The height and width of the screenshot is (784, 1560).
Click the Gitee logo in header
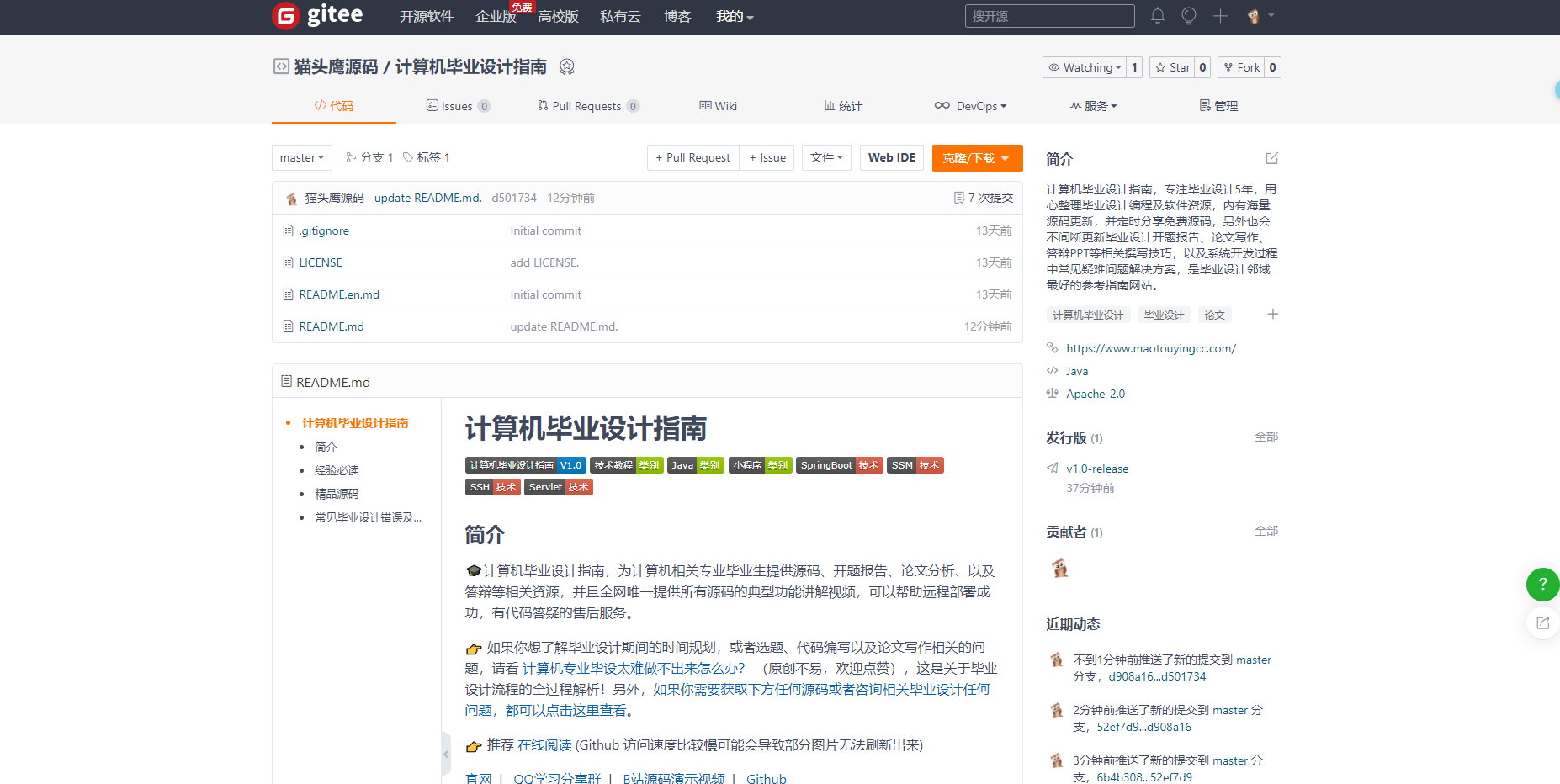(x=317, y=15)
